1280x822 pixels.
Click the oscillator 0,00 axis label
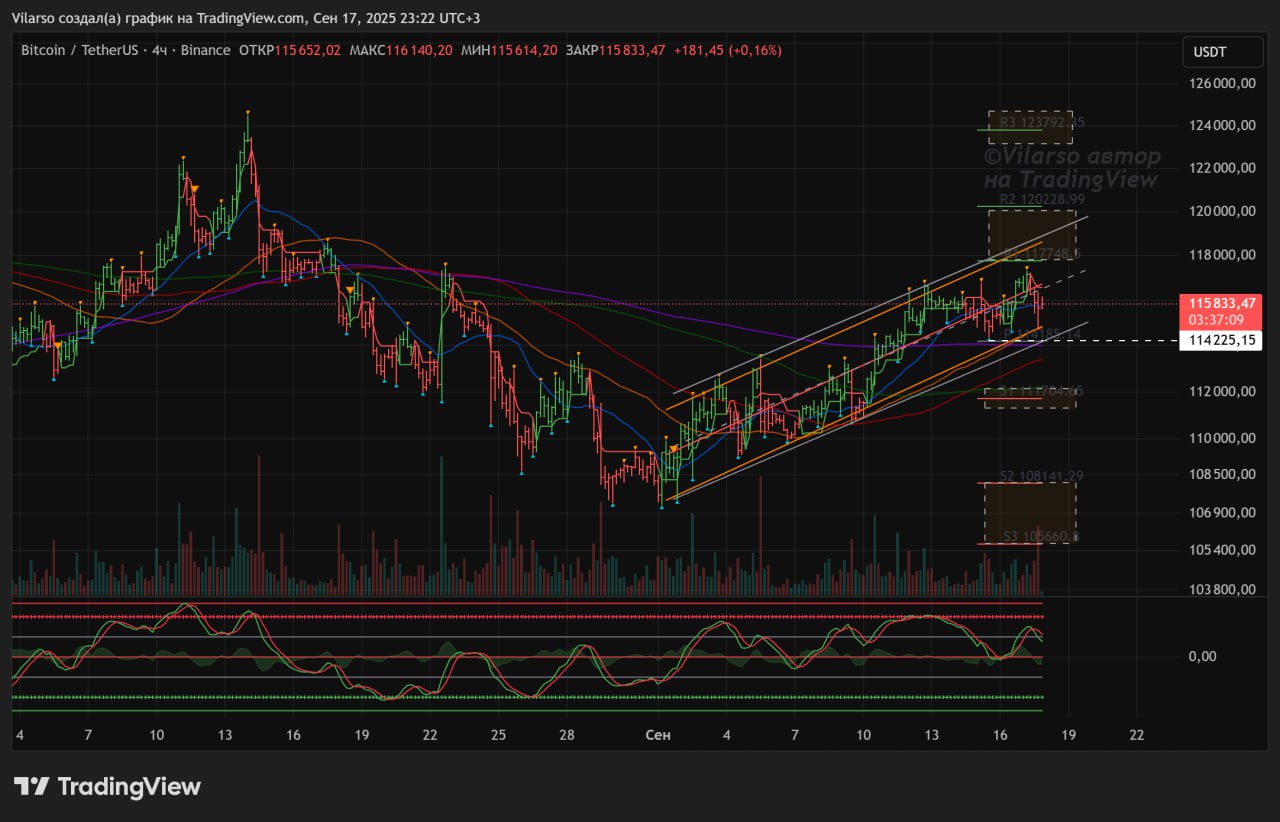coord(1203,656)
